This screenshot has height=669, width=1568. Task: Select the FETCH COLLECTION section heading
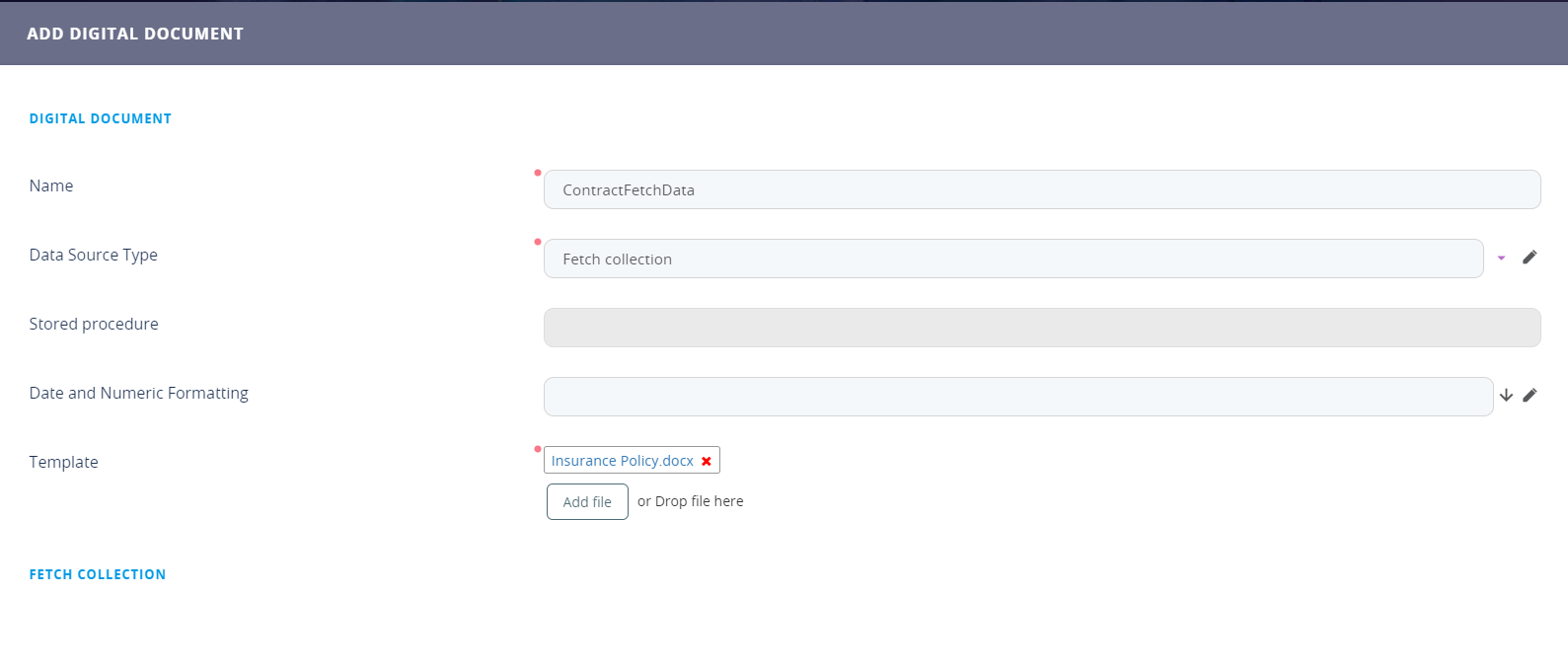coord(98,574)
